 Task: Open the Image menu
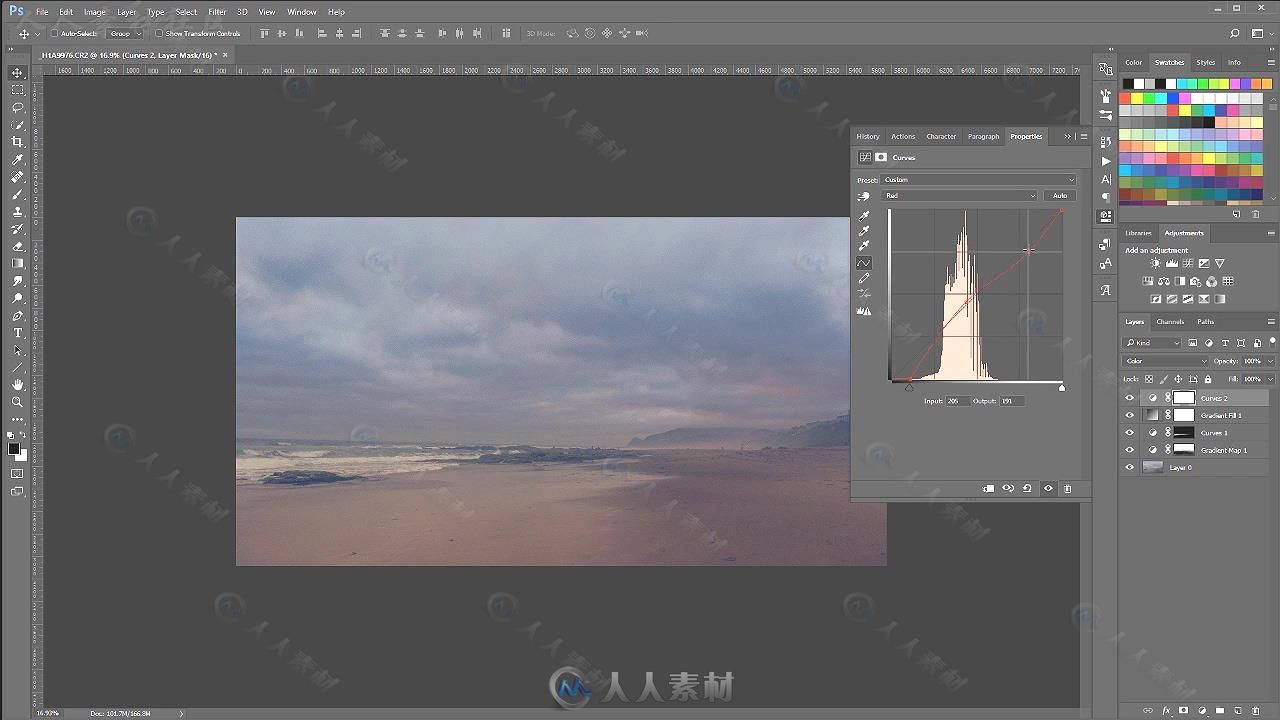click(x=94, y=12)
